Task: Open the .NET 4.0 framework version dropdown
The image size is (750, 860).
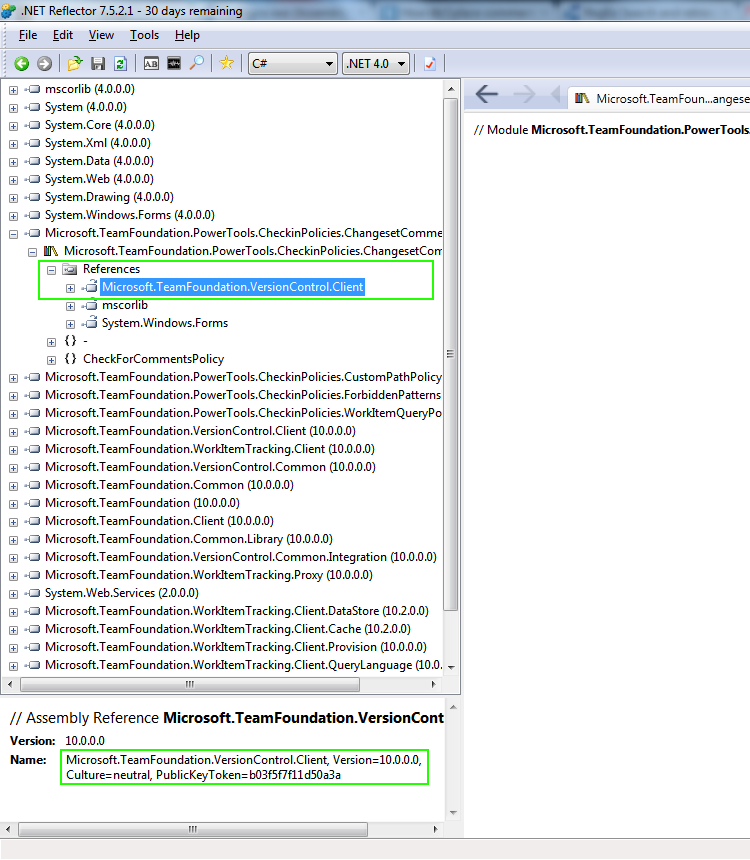Action: 376,64
